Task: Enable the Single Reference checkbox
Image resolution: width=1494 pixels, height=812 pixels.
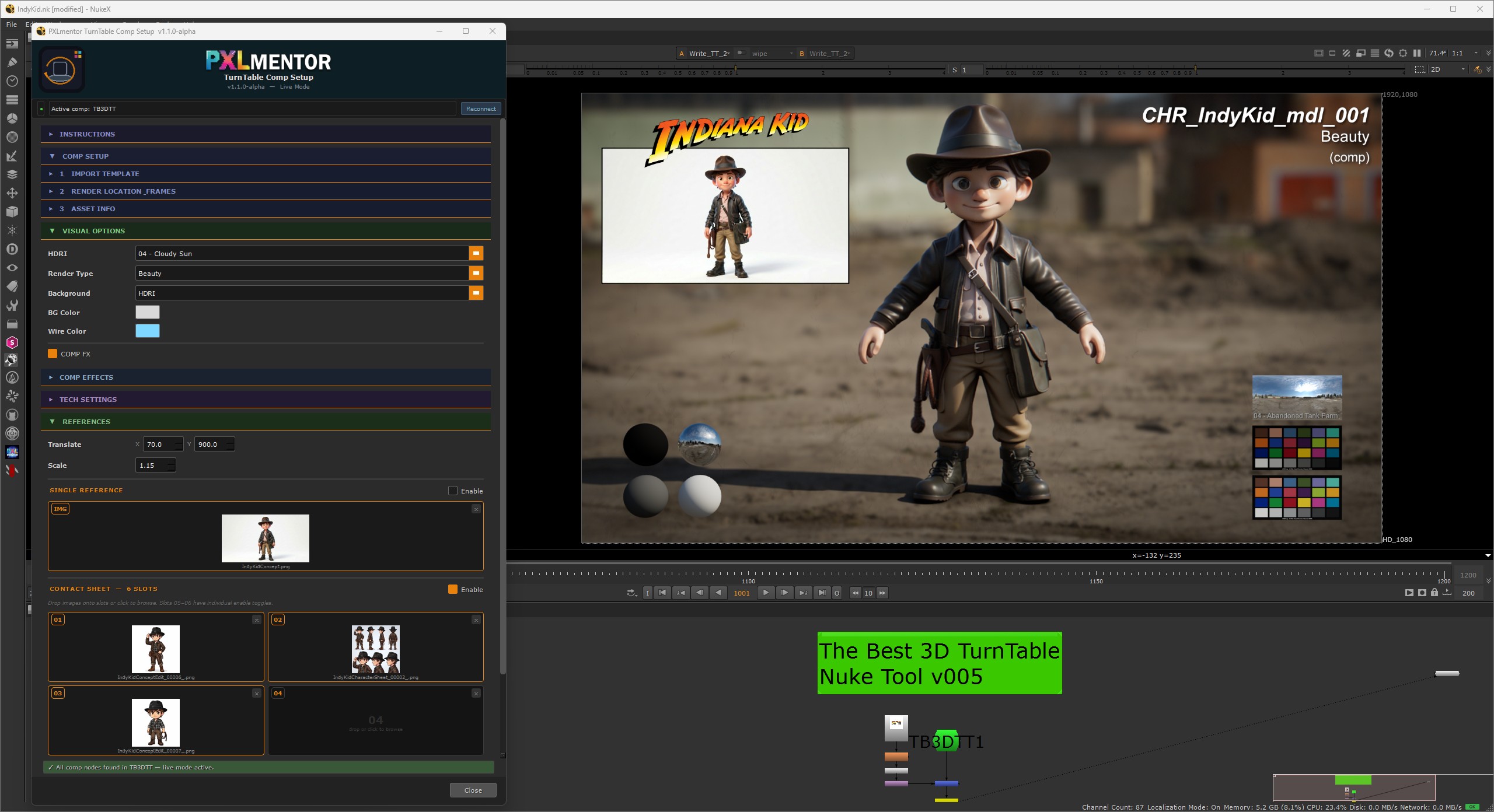Action: pyautogui.click(x=452, y=491)
